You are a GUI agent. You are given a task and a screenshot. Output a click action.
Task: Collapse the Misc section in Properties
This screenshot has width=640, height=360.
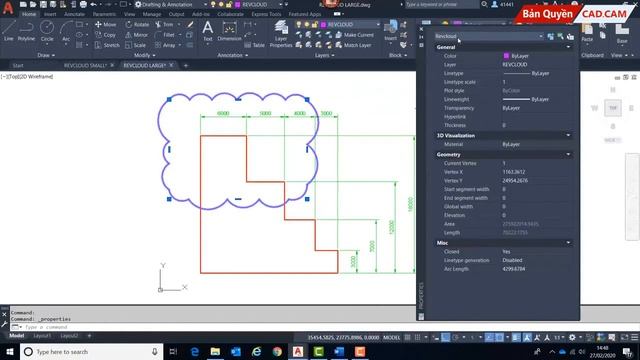[568, 243]
